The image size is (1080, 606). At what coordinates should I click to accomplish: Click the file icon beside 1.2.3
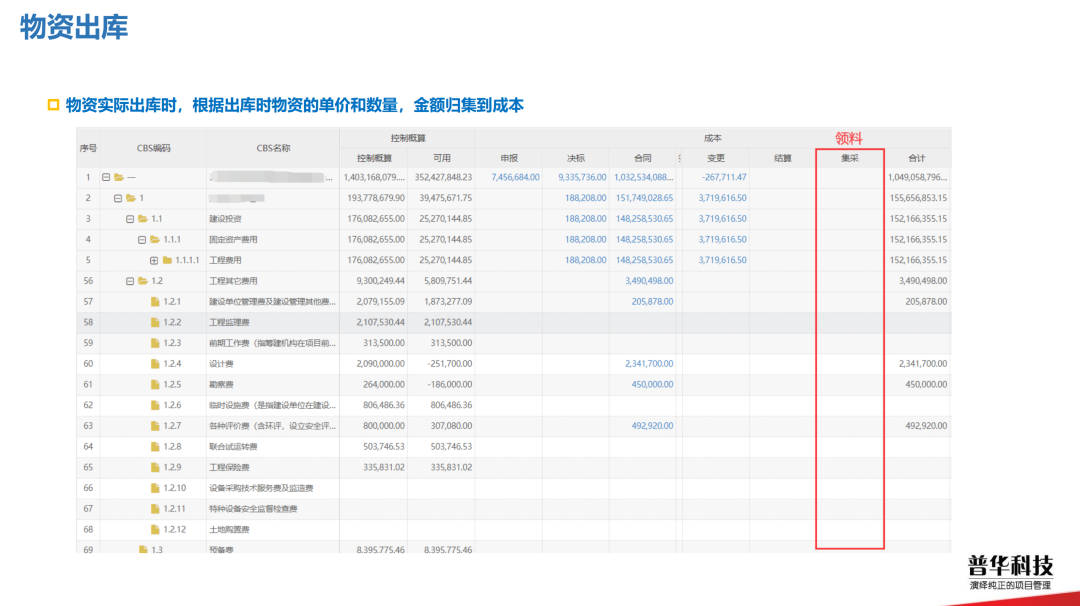(x=155, y=343)
